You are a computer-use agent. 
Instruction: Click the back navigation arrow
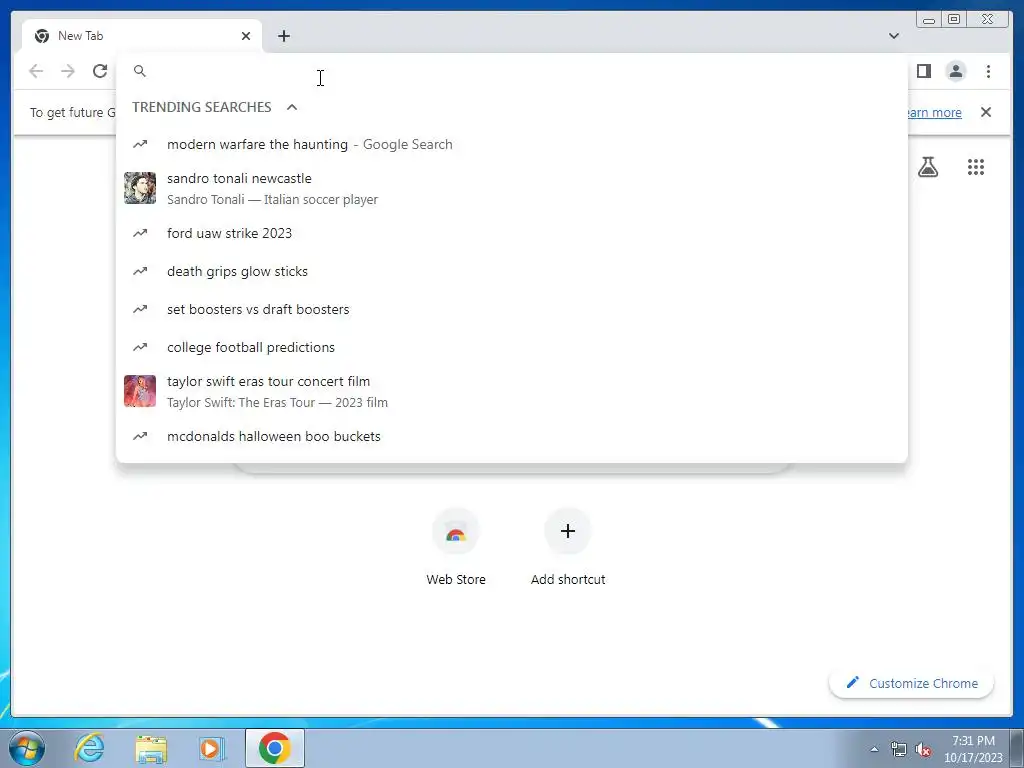click(x=36, y=71)
